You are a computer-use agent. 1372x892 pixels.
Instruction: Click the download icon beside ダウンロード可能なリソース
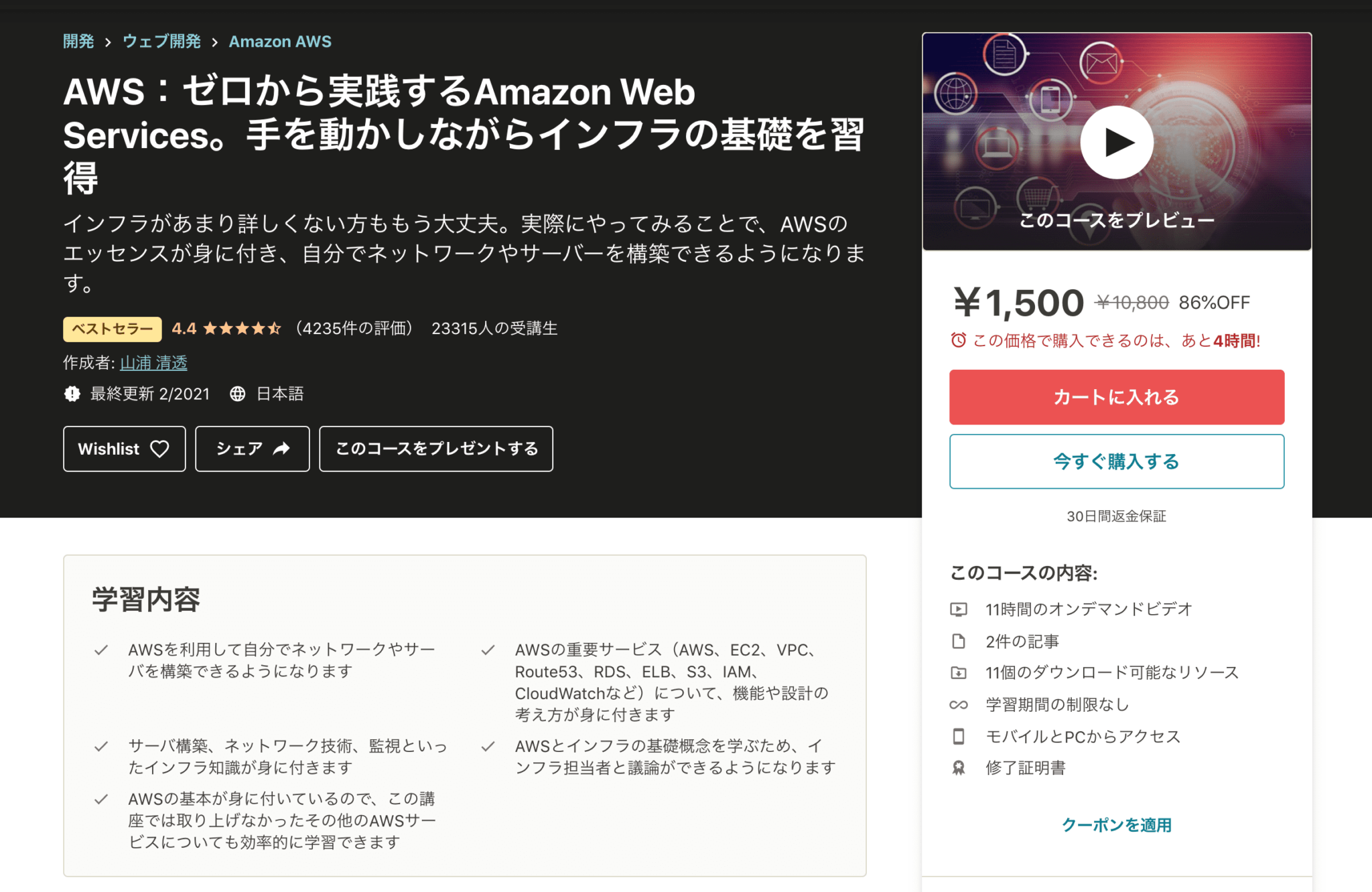(x=959, y=672)
